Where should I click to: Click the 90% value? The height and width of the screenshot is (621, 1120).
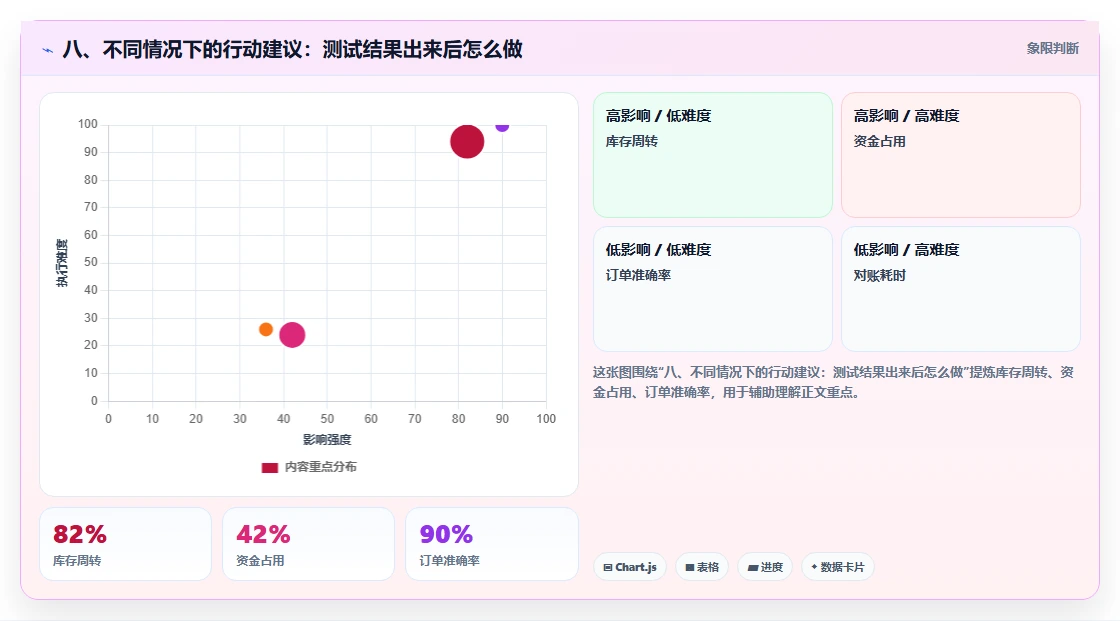click(446, 534)
